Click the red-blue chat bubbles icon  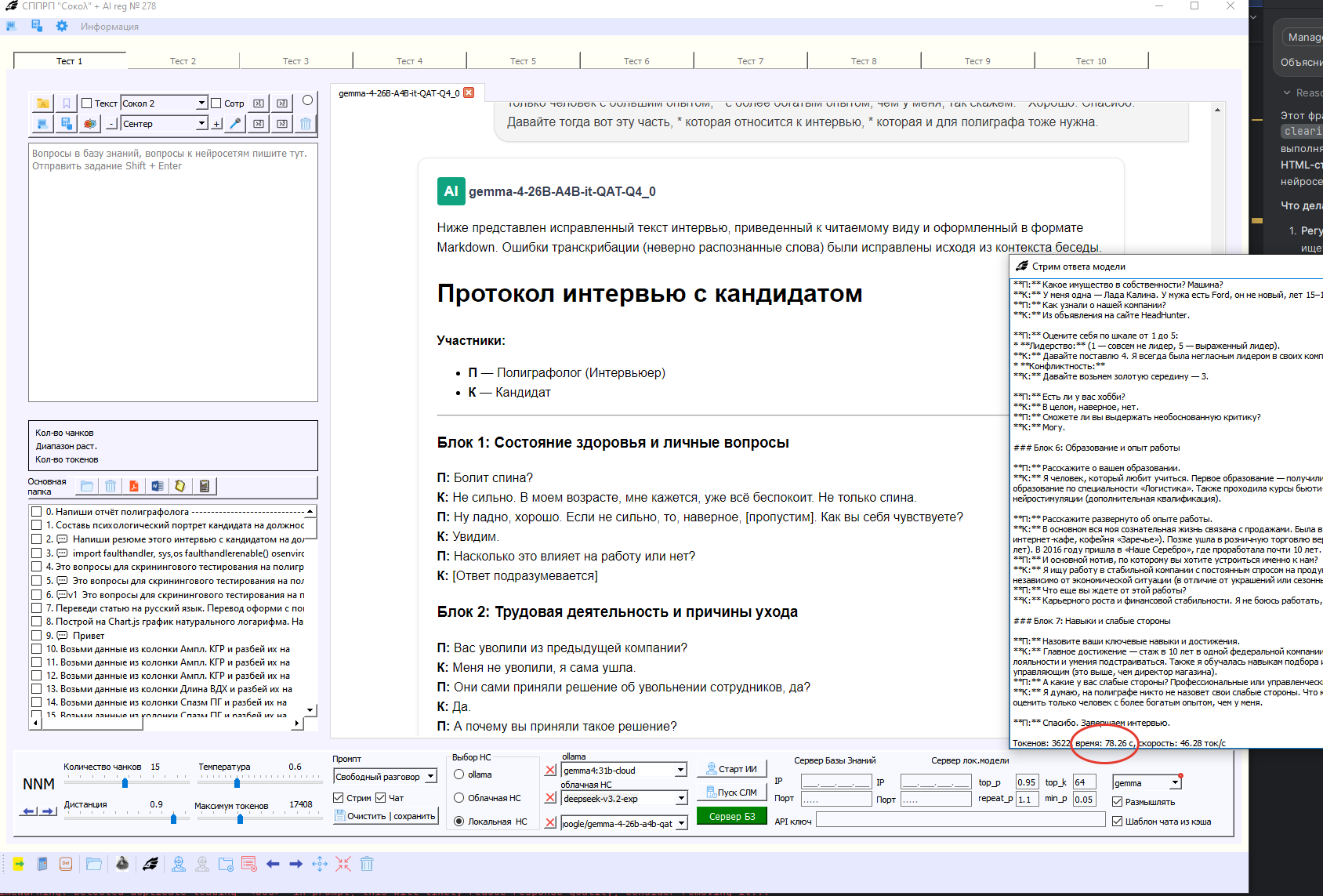(90, 123)
